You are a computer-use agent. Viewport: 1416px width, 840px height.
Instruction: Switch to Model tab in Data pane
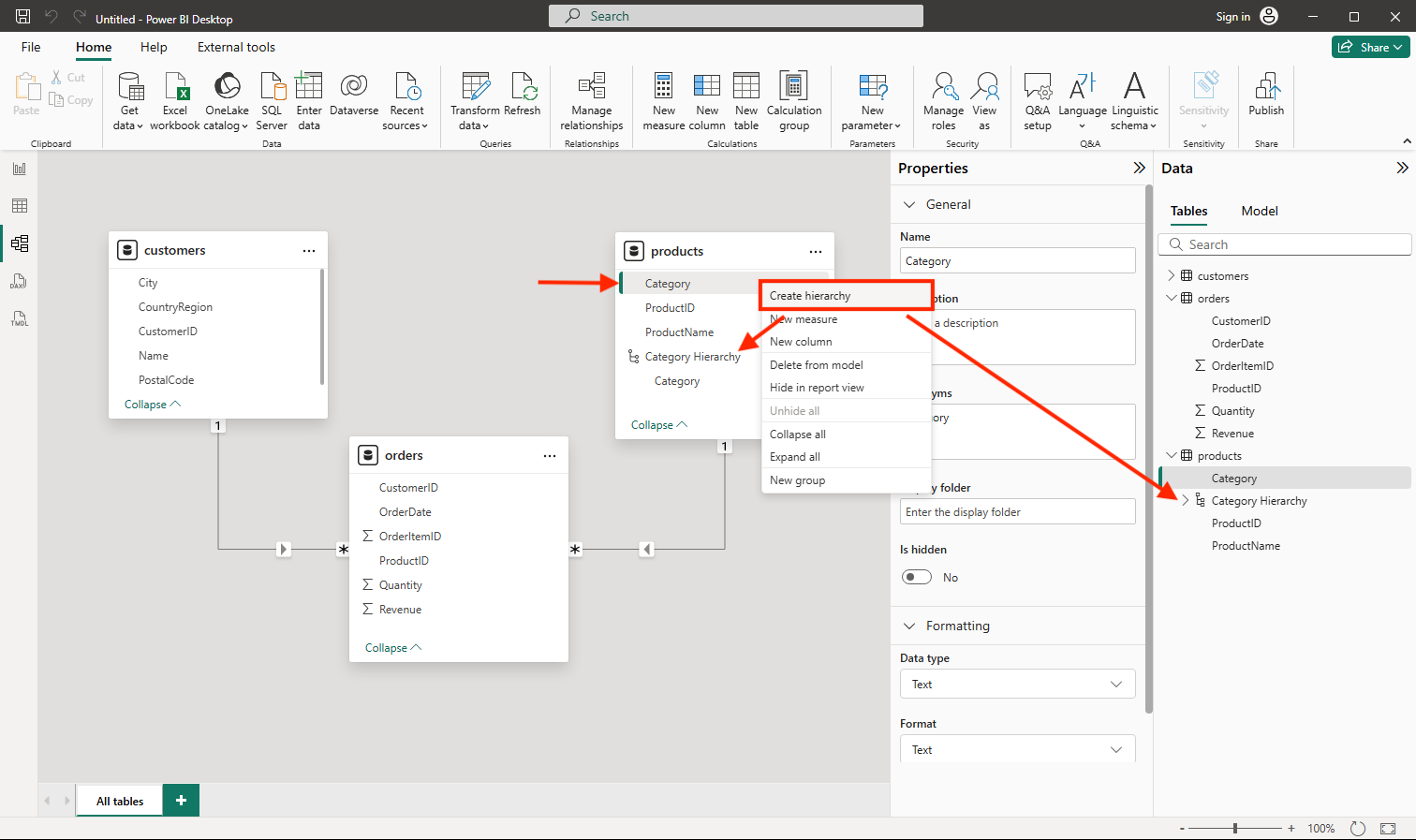pyautogui.click(x=1259, y=211)
